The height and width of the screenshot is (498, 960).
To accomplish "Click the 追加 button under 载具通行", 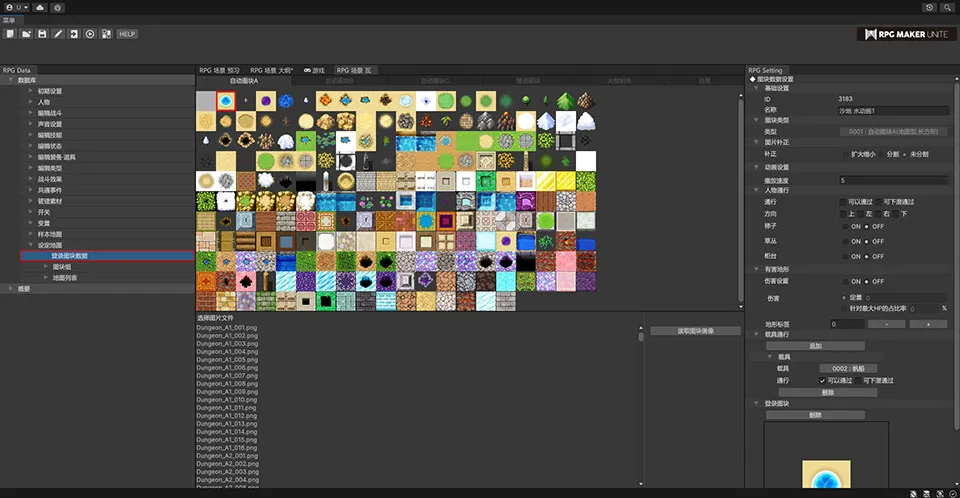I will [x=814, y=346].
